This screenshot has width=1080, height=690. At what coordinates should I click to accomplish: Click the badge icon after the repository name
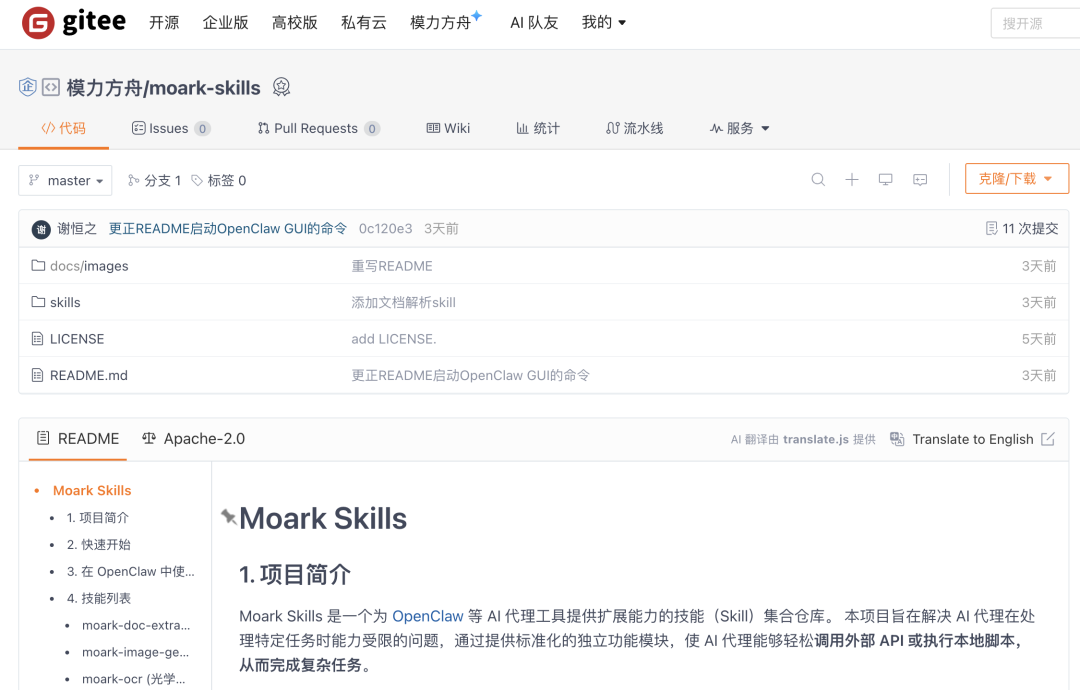pyautogui.click(x=281, y=88)
